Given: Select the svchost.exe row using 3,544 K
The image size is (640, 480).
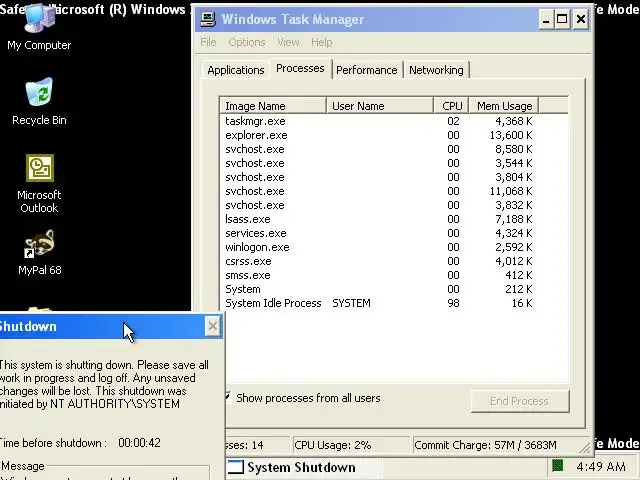Looking at the screenshot, I should [x=379, y=163].
